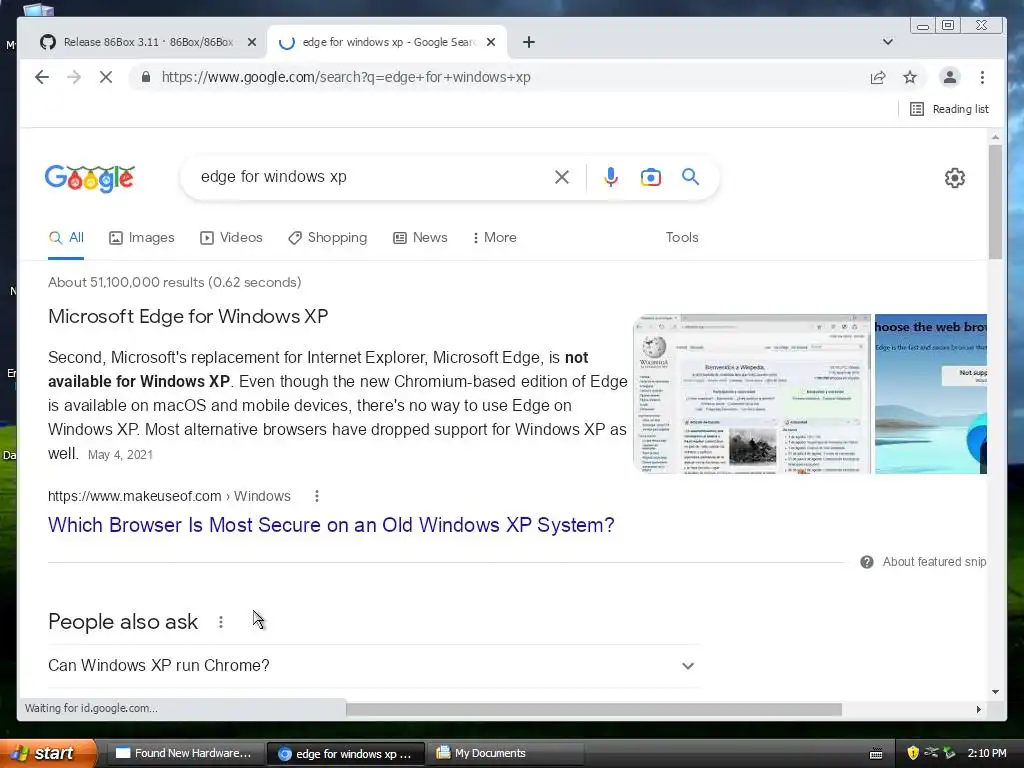
Task: Go back using the browser back arrow
Action: pyautogui.click(x=42, y=77)
